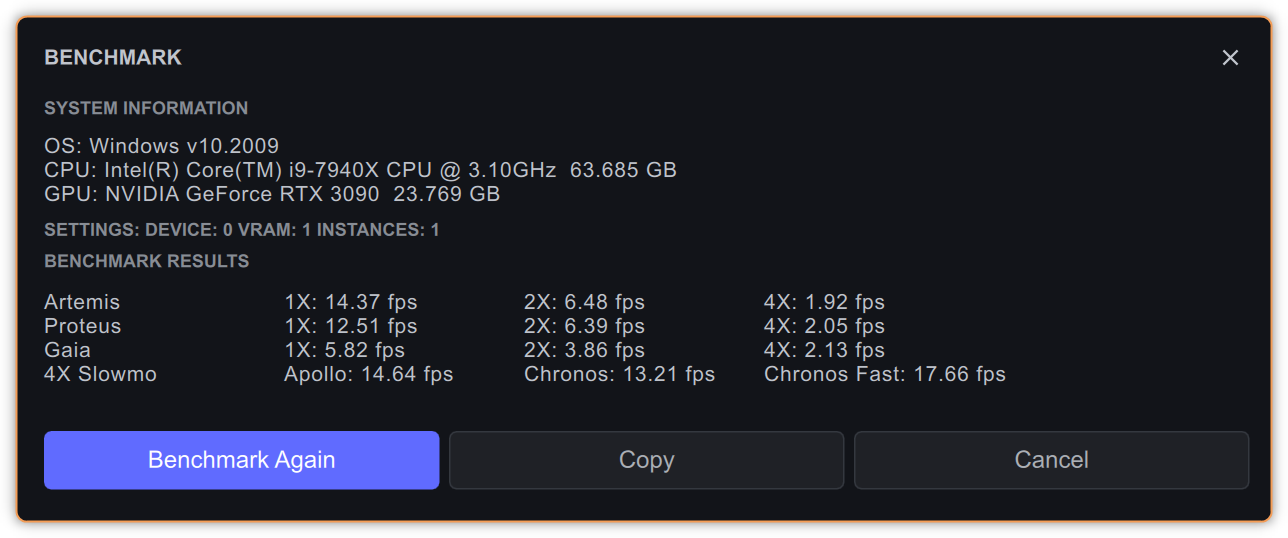Image resolution: width=1288 pixels, height=538 pixels.
Task: Click the Proteus 2X: 6.39 fps result
Action: (584, 326)
